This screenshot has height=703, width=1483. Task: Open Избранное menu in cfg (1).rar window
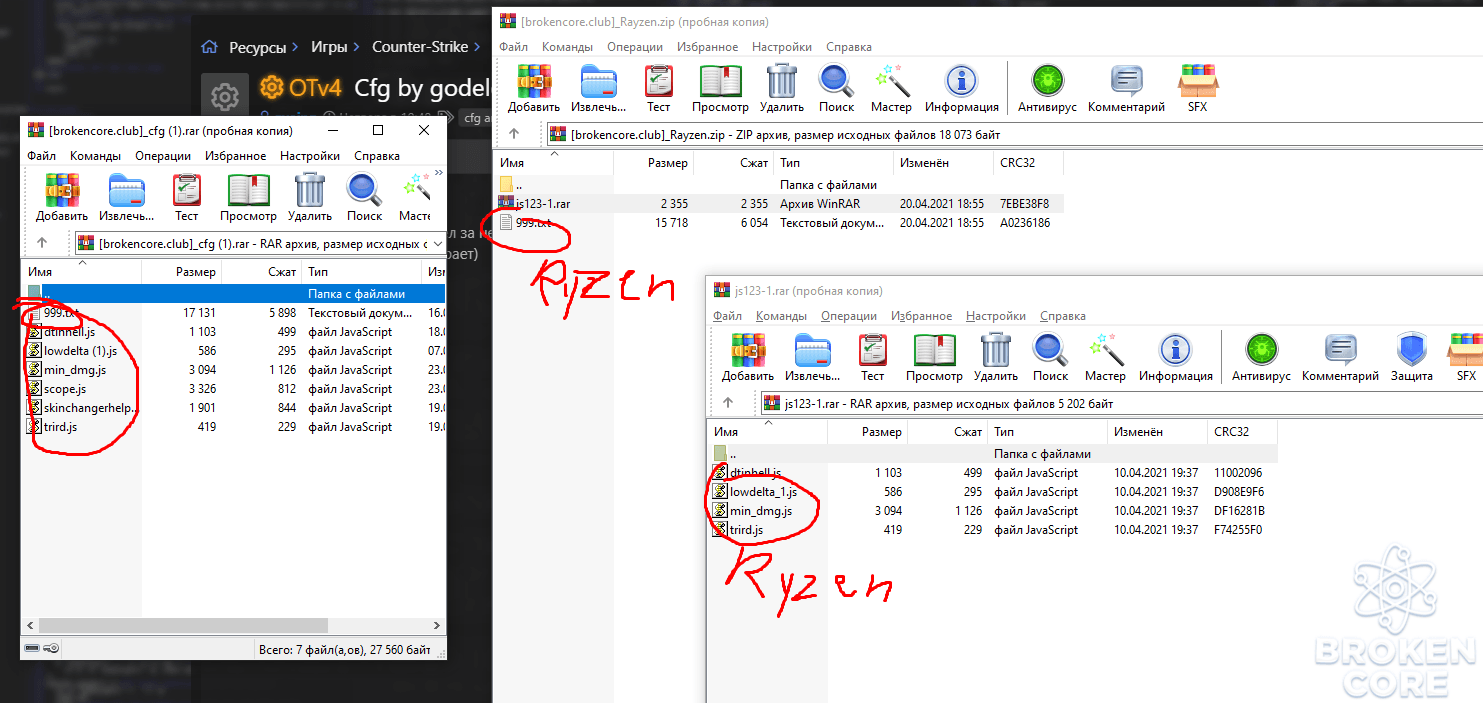pyautogui.click(x=236, y=156)
